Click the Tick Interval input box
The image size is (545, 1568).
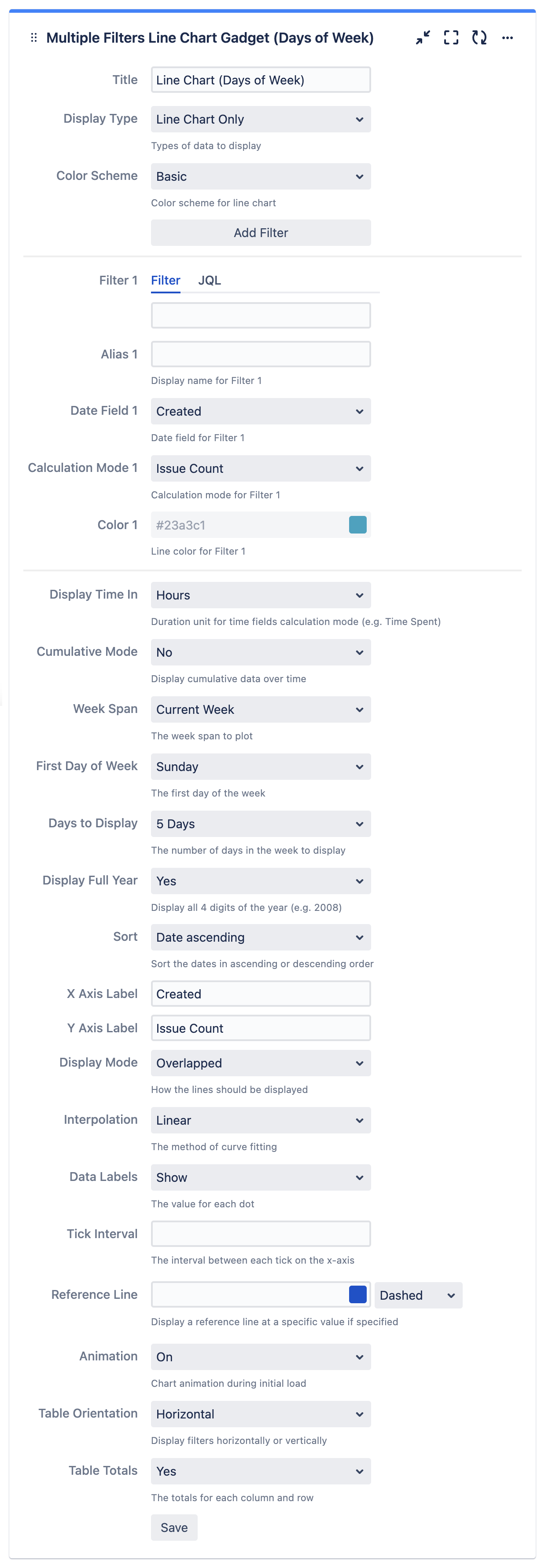tap(261, 1234)
